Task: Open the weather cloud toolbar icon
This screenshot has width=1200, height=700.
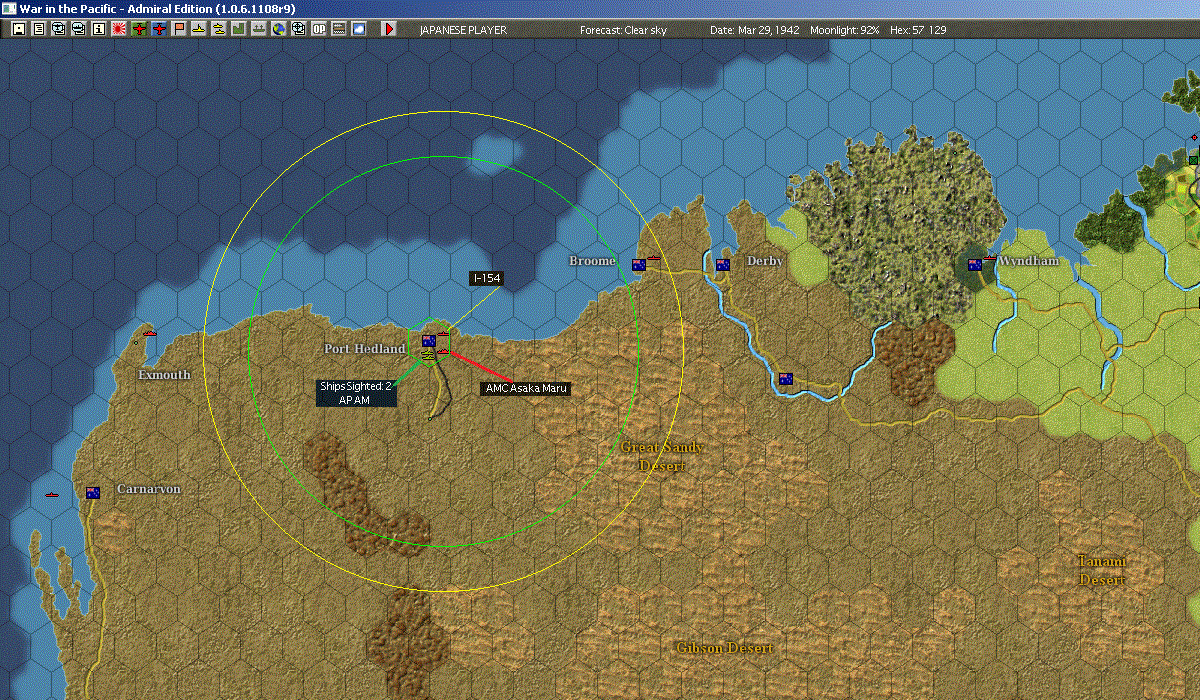Action: coord(358,29)
